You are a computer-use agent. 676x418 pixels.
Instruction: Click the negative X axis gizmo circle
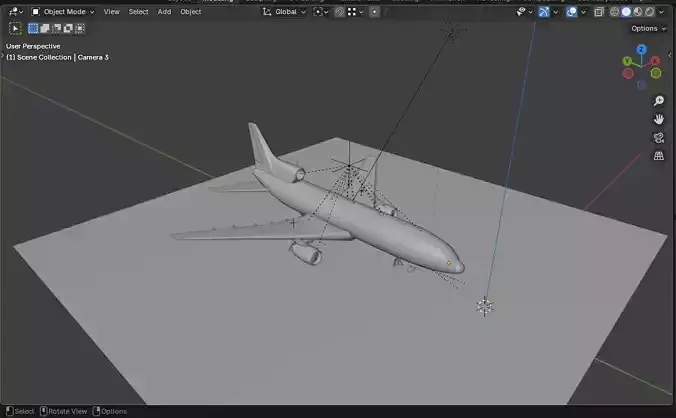(628, 74)
